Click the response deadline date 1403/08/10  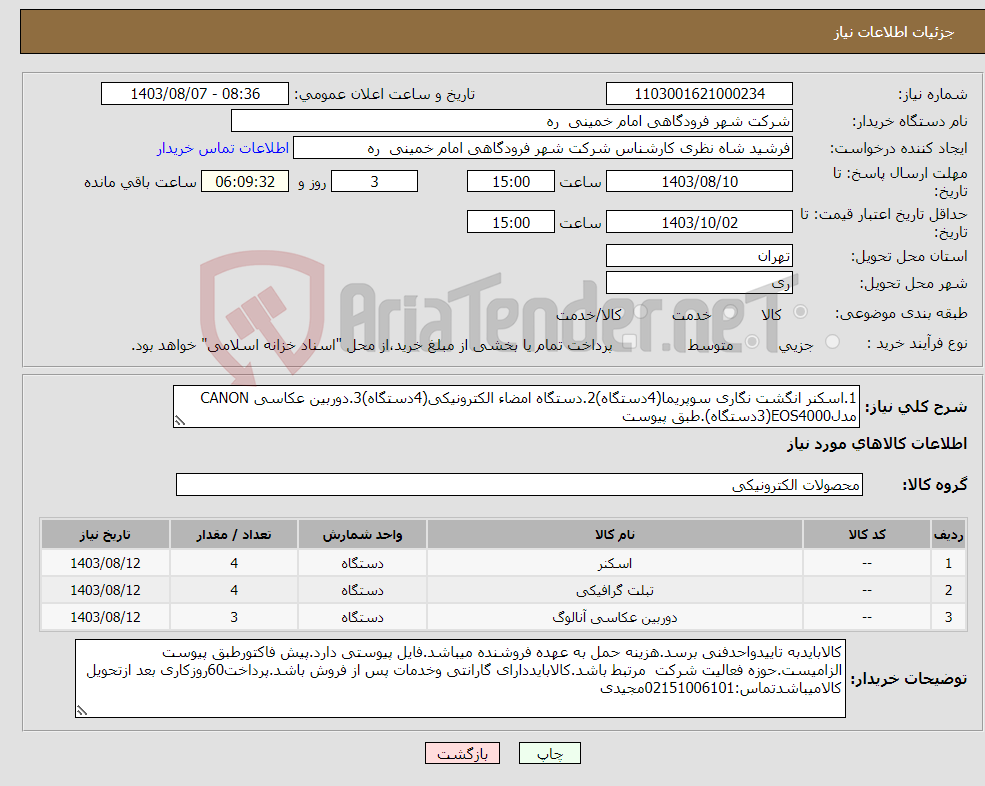699,182
